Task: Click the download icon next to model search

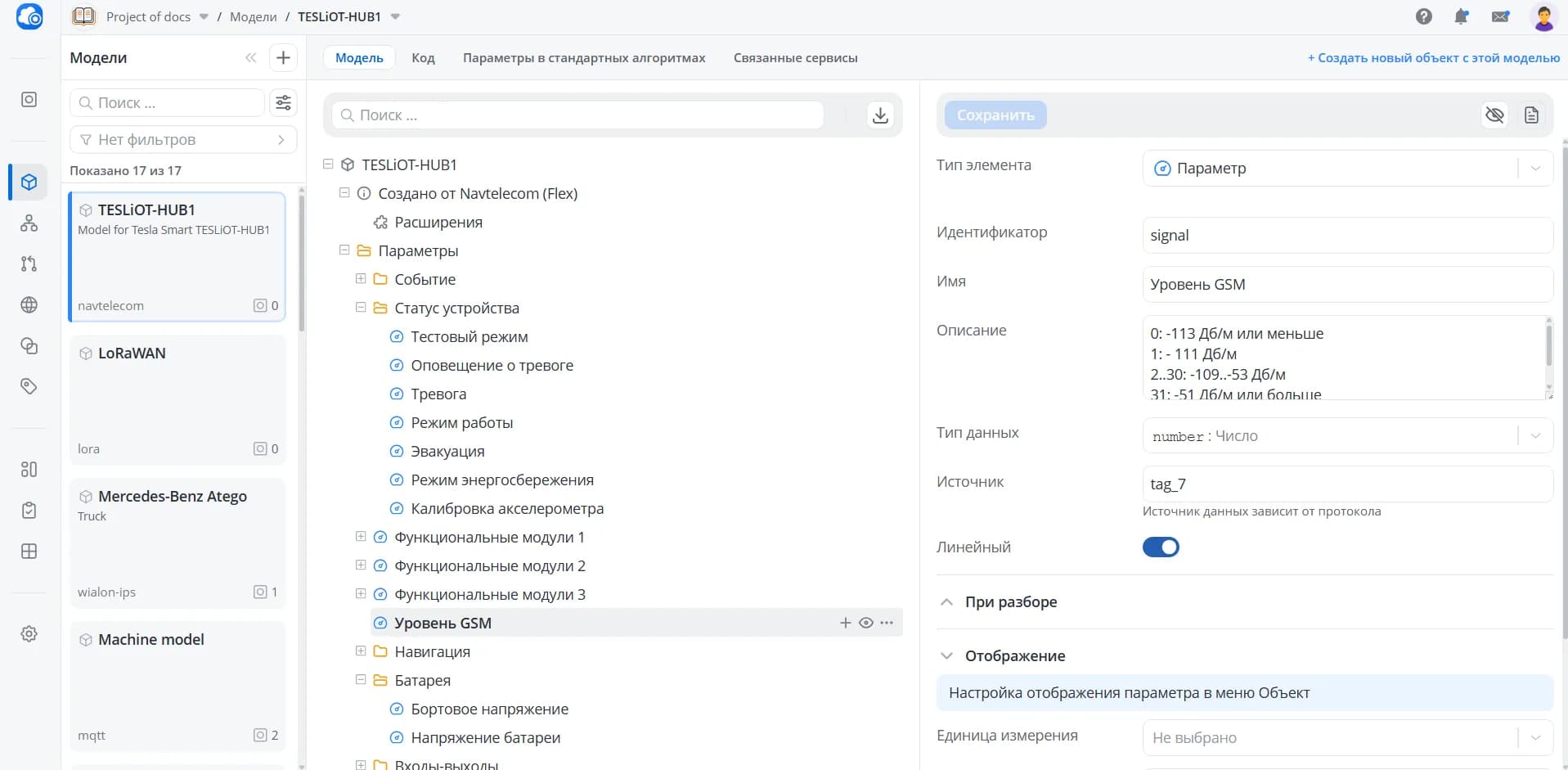Action: 880,115
